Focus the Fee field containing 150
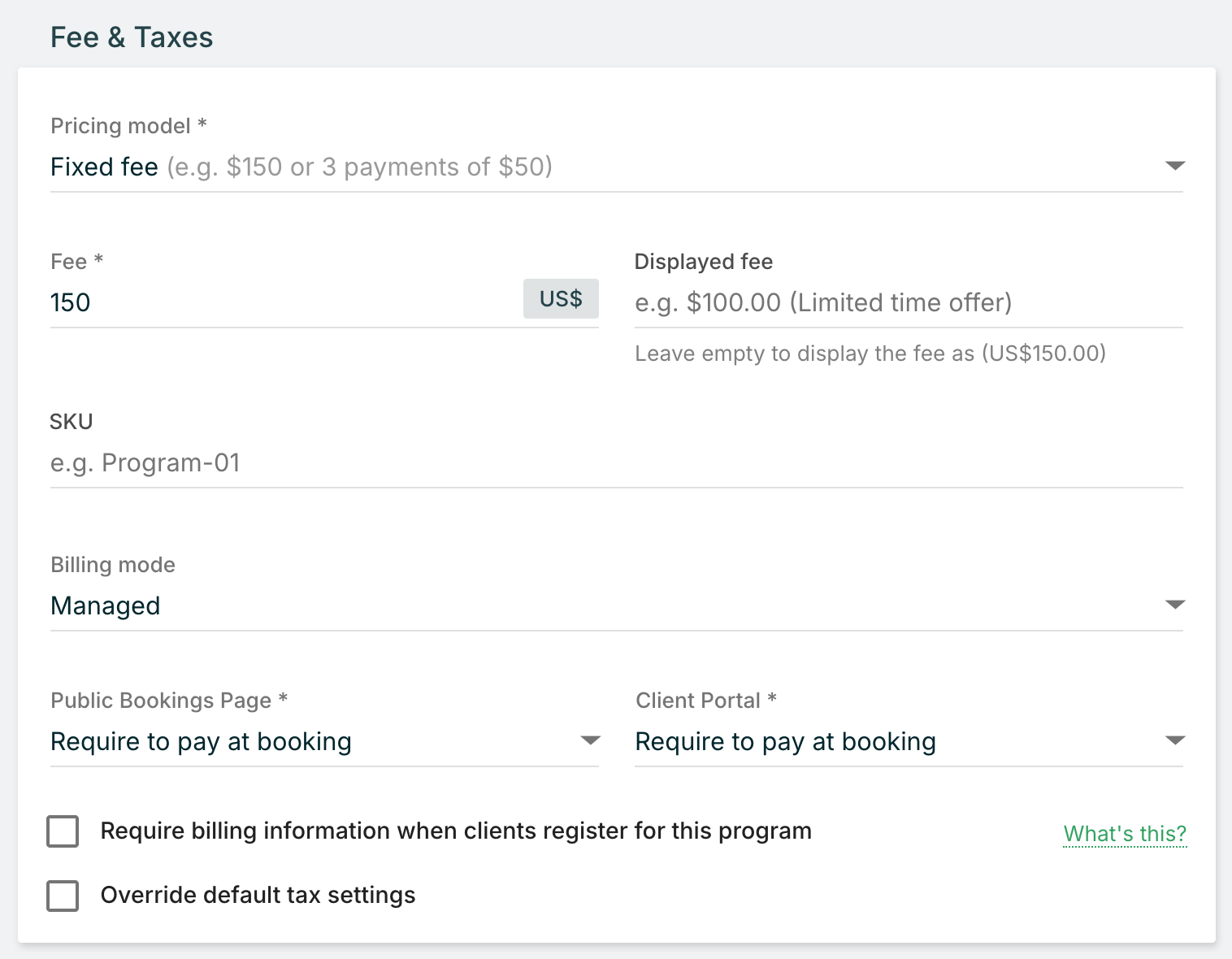1232x959 pixels. point(276,303)
